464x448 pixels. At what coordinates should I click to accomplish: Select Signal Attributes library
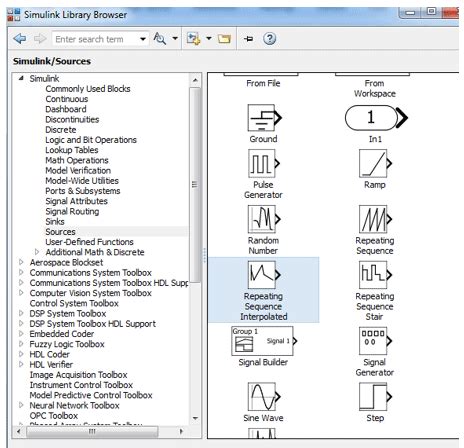76,201
